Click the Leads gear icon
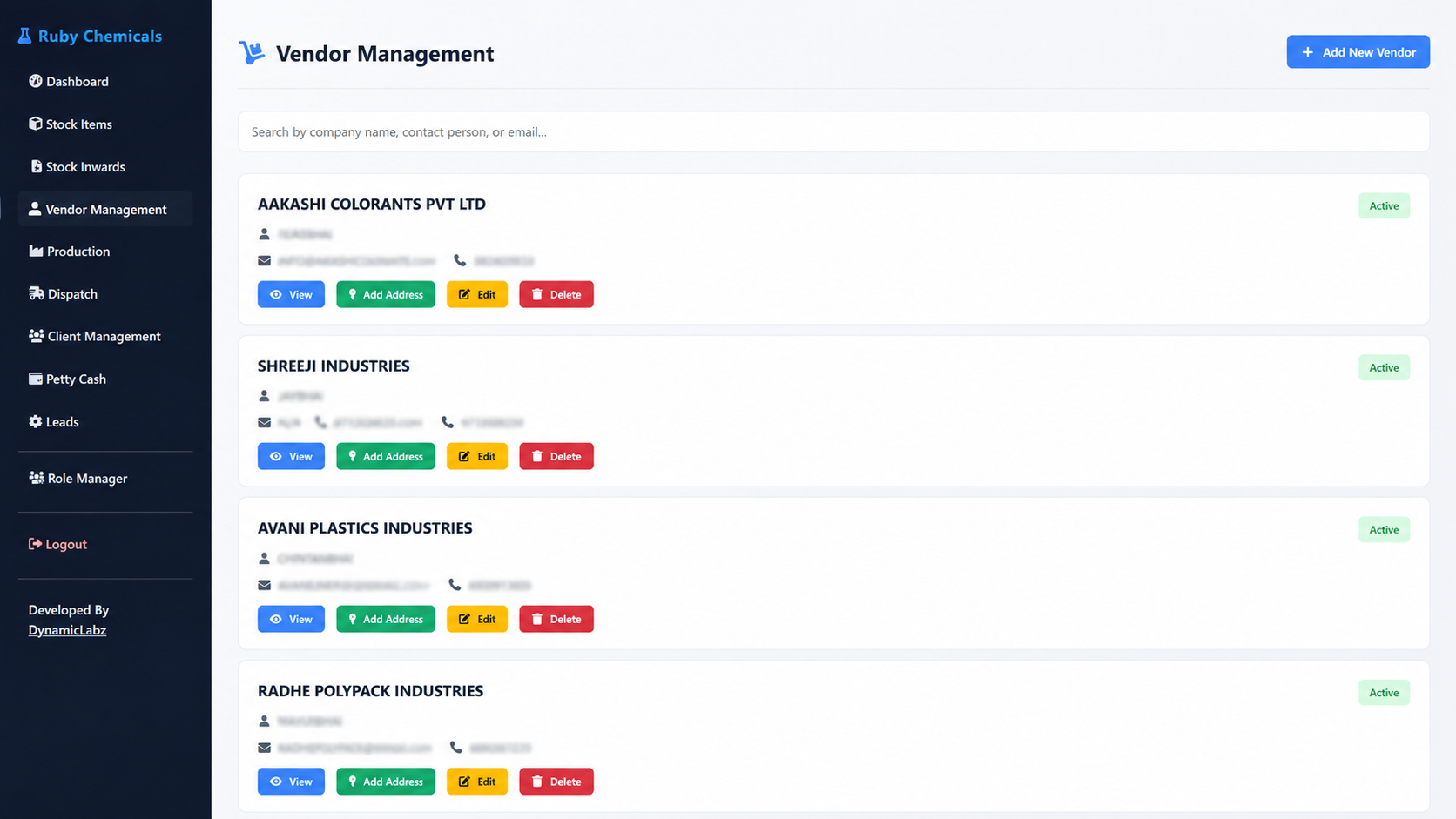1456x819 pixels. point(36,421)
